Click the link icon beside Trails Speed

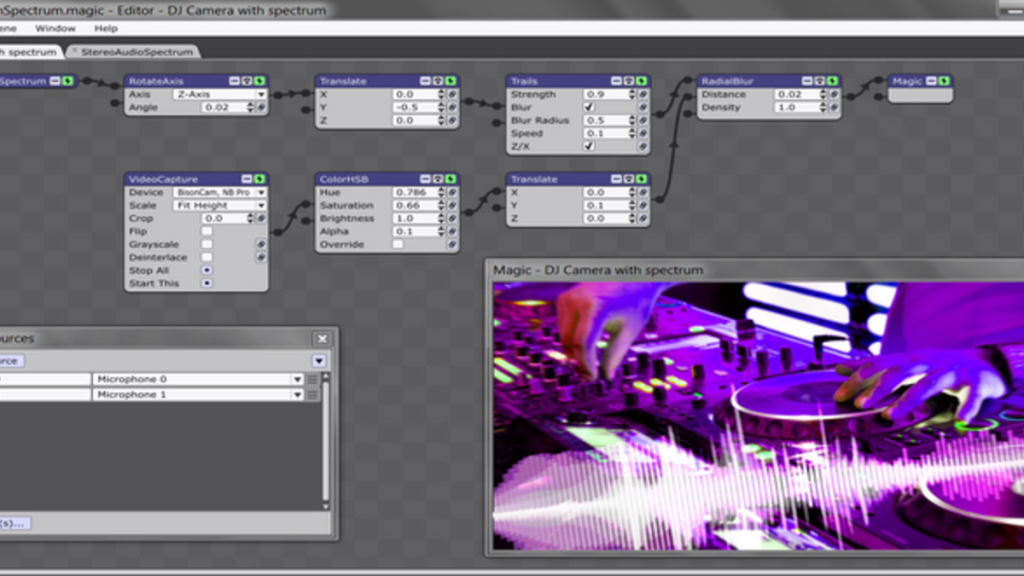pyautogui.click(x=642, y=133)
